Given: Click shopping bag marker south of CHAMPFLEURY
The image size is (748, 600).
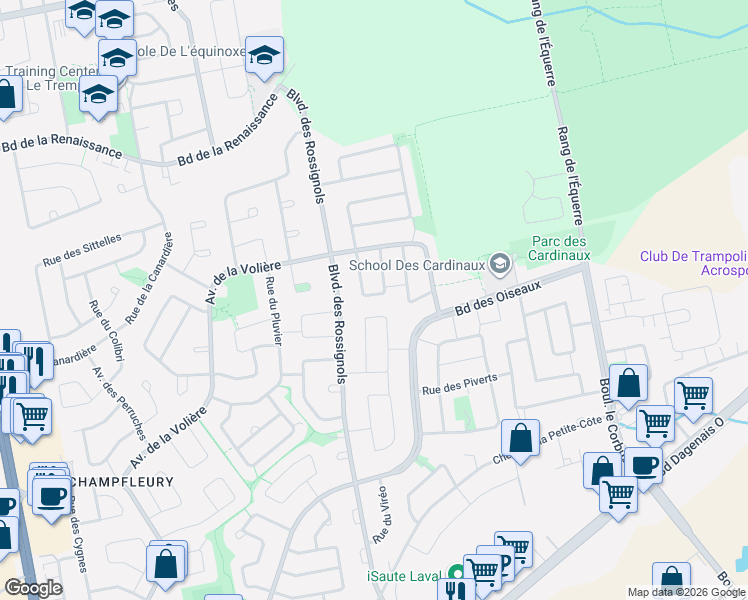Looking at the screenshot, I should 166,568.
